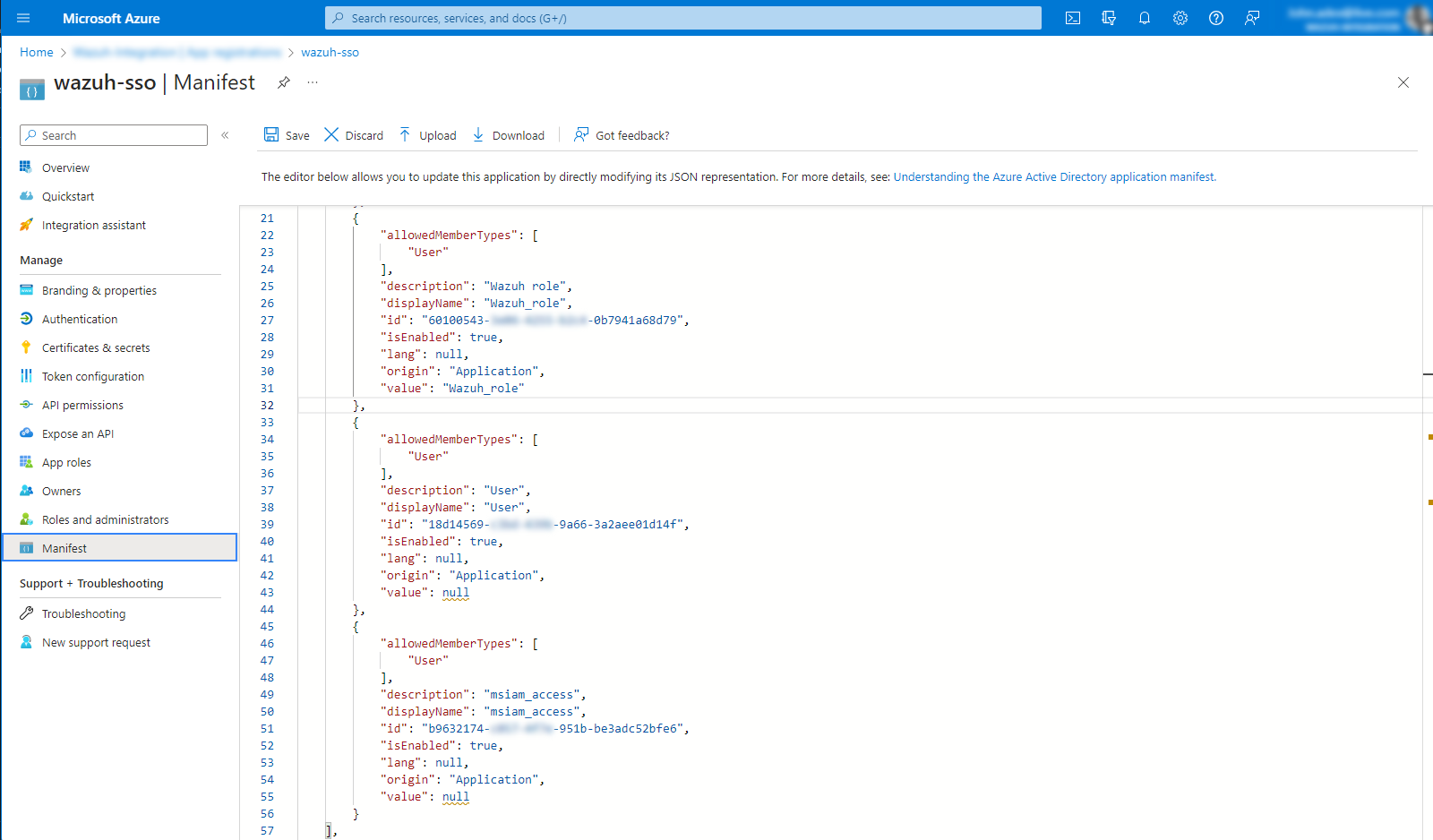
Task: Click the line "description": "msiam_access"
Action: 484,694
